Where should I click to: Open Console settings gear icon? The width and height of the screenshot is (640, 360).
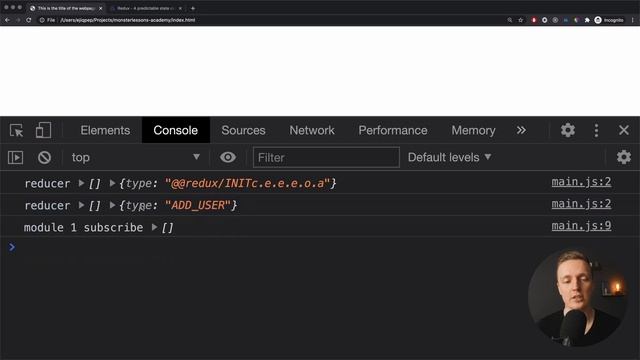point(624,157)
